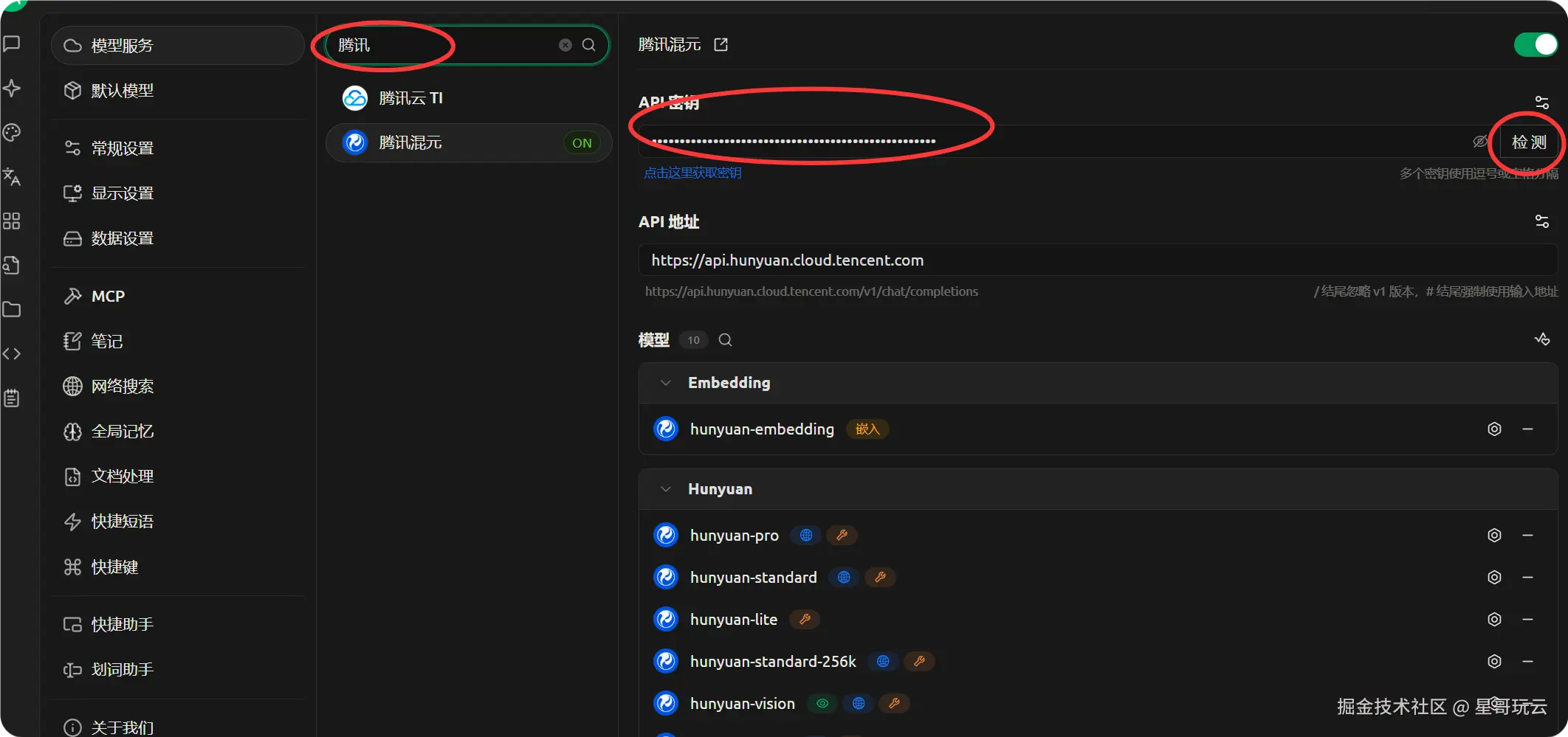Screen dimensions: 1568x737
Task: Click the hunyuan-vision model name
Action: point(743,704)
